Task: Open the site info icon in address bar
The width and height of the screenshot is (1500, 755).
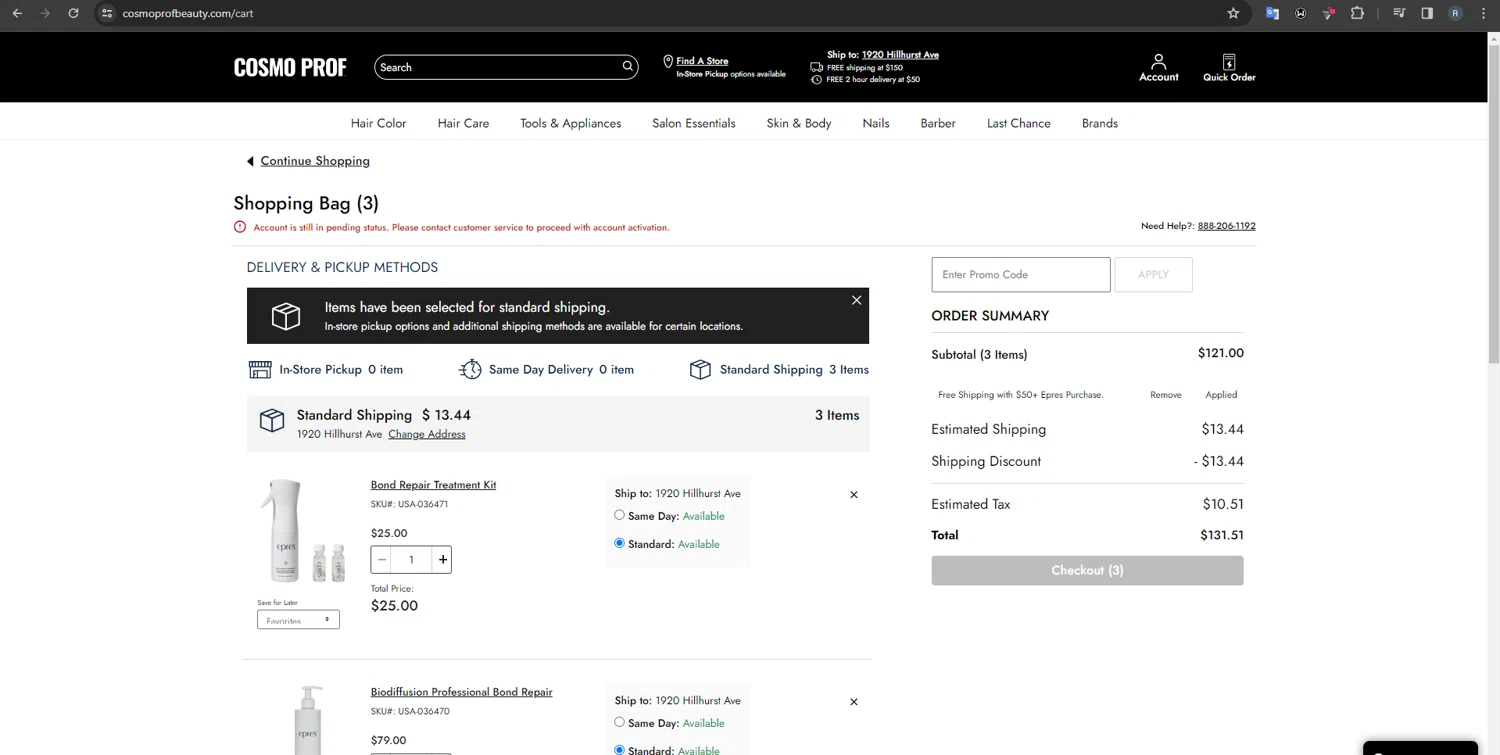Action: 107,13
